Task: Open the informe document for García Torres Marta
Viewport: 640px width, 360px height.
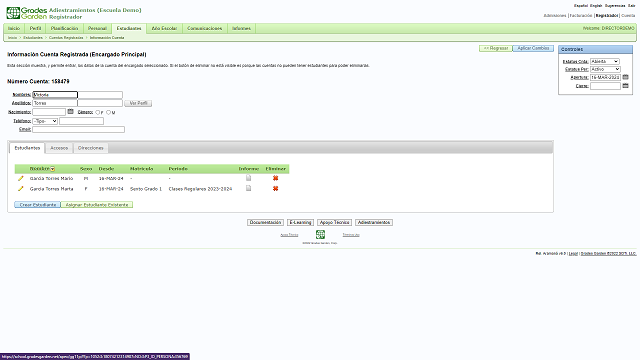Action: pyautogui.click(x=249, y=188)
